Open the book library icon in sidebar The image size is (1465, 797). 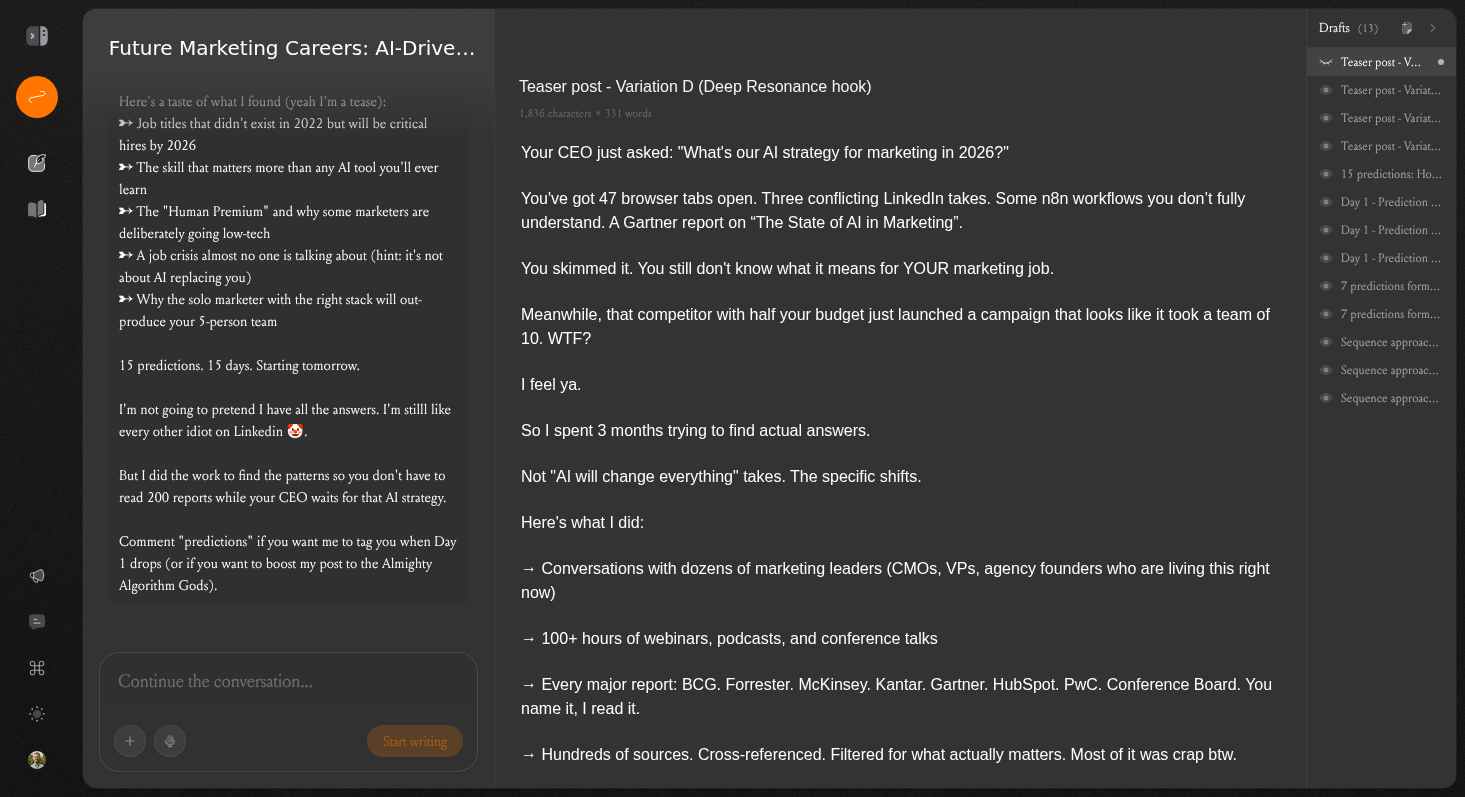coord(37,209)
